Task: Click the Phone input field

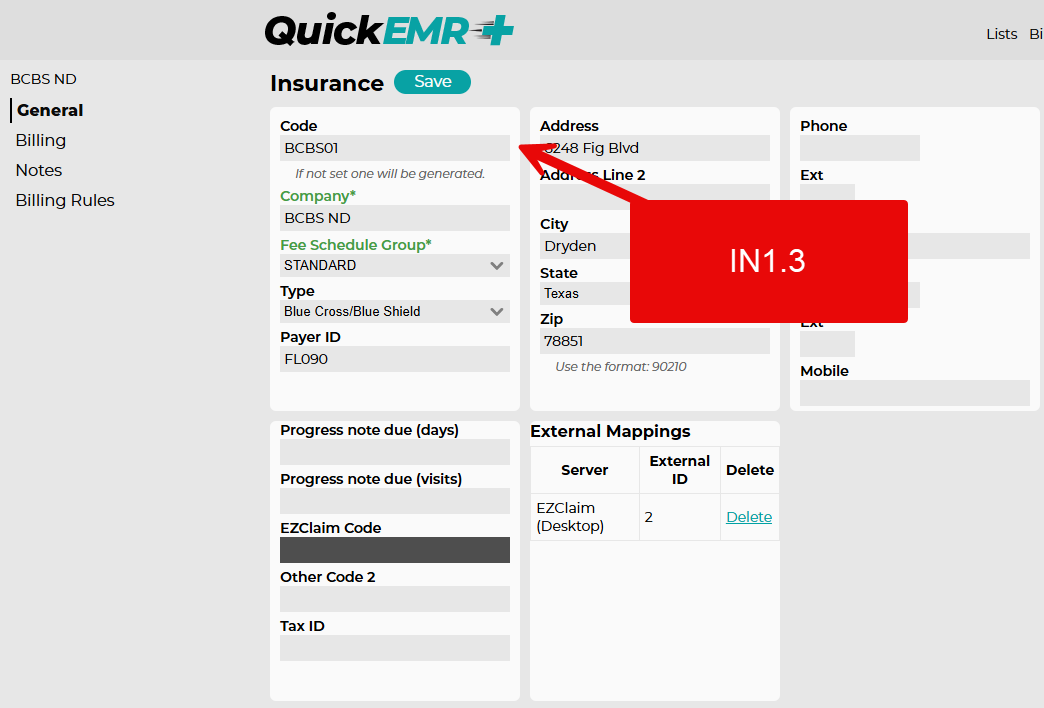Action: tap(860, 148)
